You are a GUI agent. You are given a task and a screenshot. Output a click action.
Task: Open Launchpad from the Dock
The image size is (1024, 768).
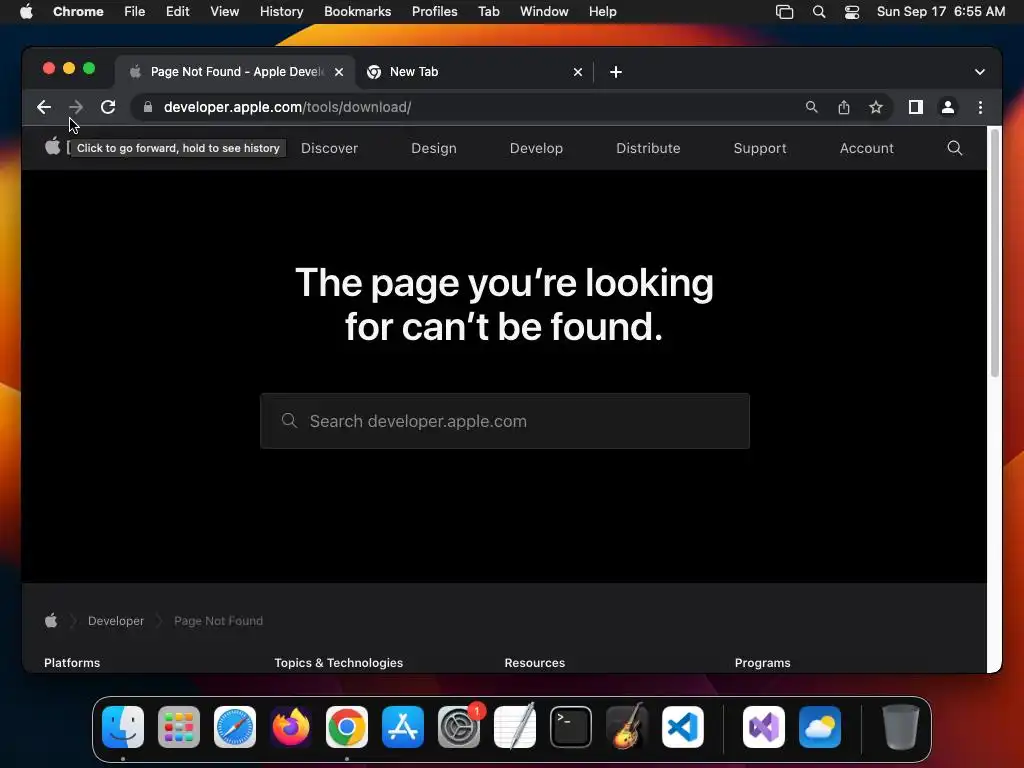179,727
